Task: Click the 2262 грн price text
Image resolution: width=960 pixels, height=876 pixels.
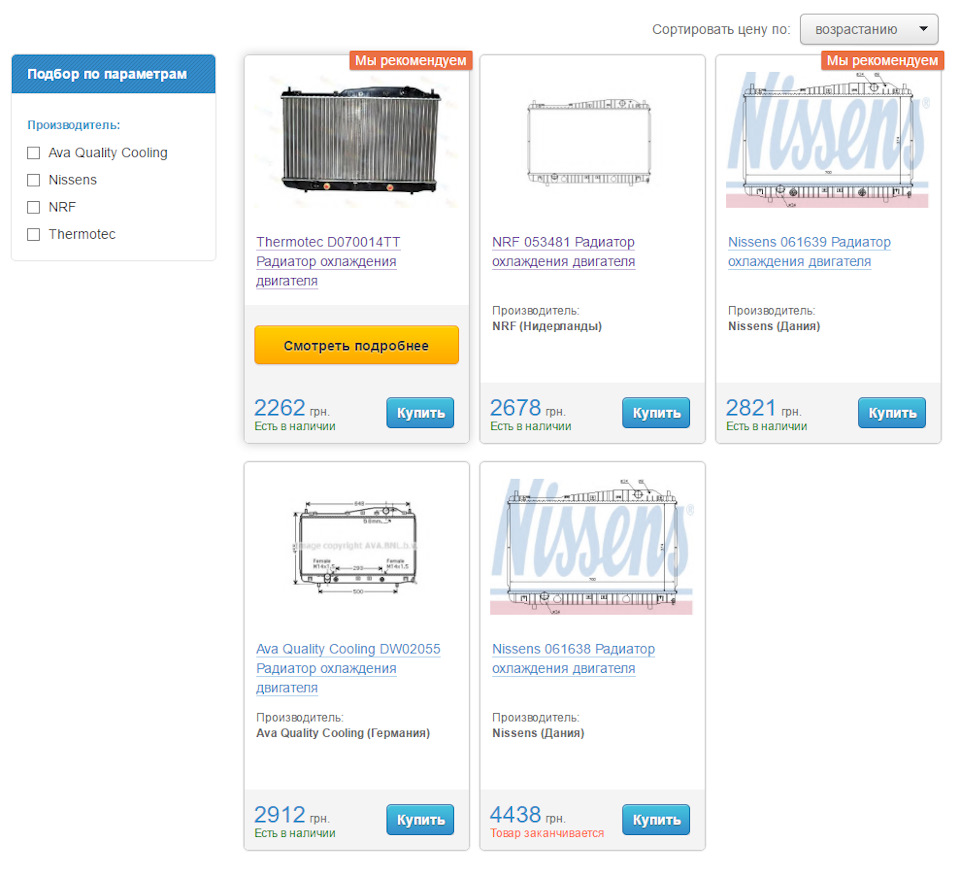Action: coord(291,408)
